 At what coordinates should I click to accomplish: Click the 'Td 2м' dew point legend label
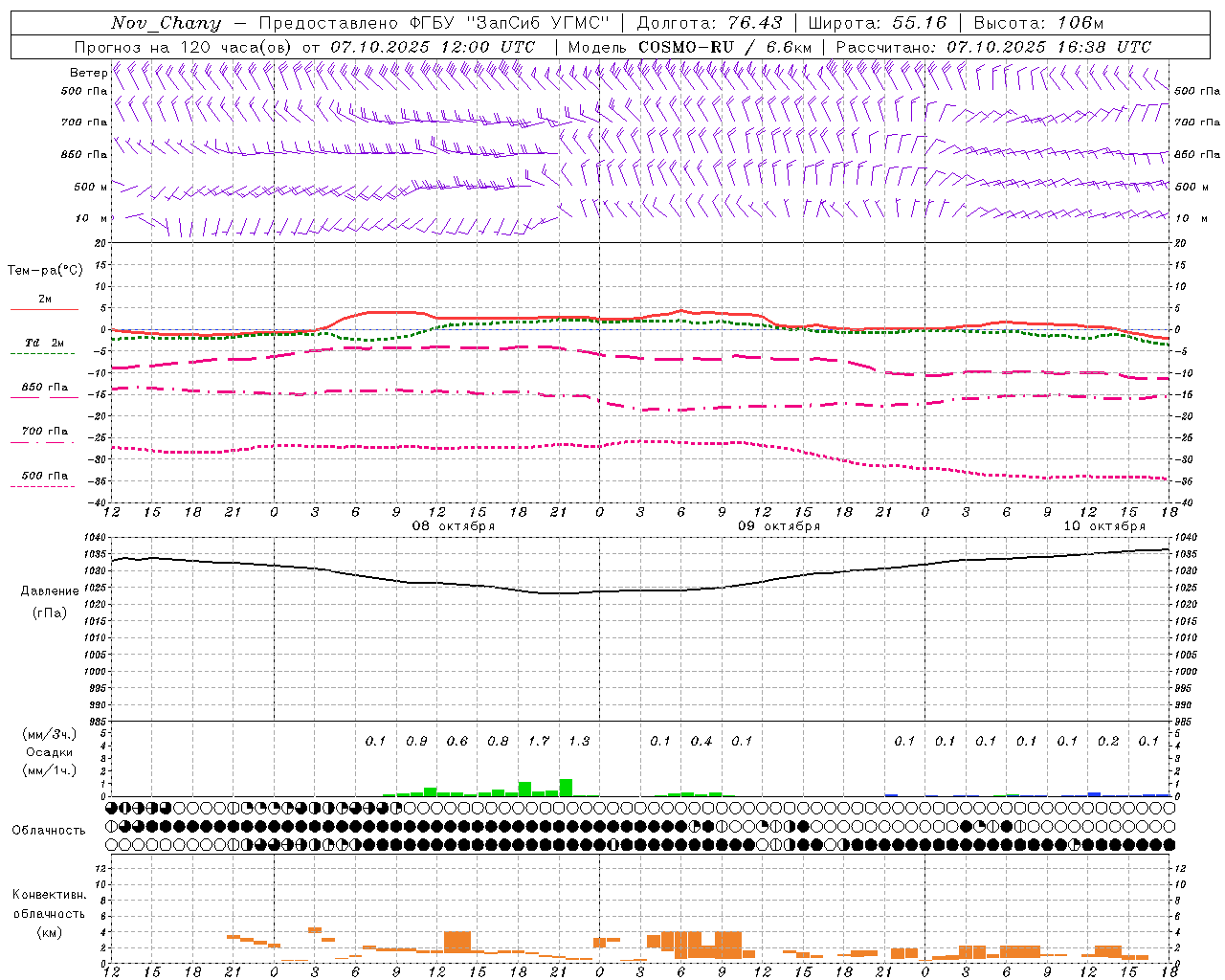(x=45, y=343)
